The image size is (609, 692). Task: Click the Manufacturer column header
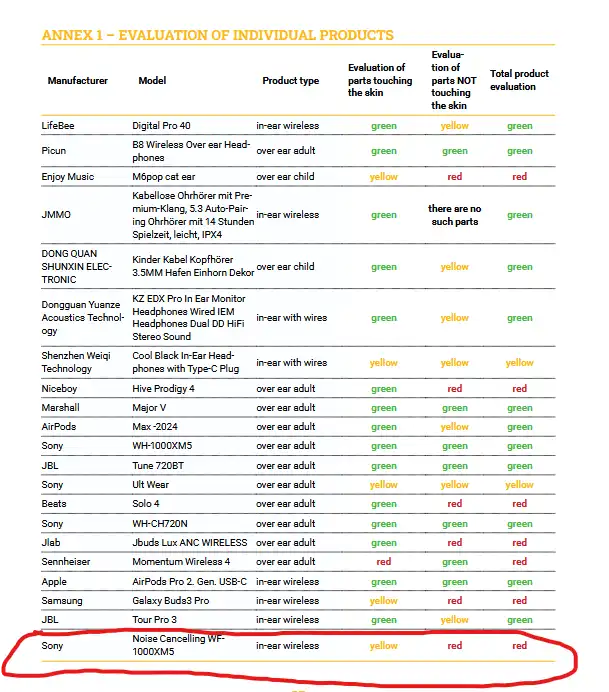pyautogui.click(x=77, y=80)
